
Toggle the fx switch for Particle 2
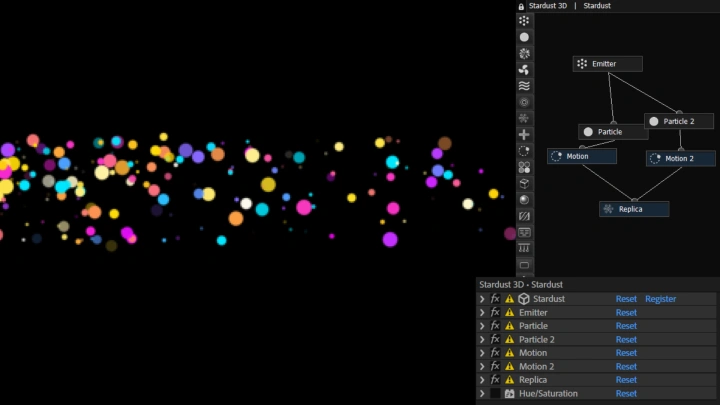pyautogui.click(x=495, y=340)
